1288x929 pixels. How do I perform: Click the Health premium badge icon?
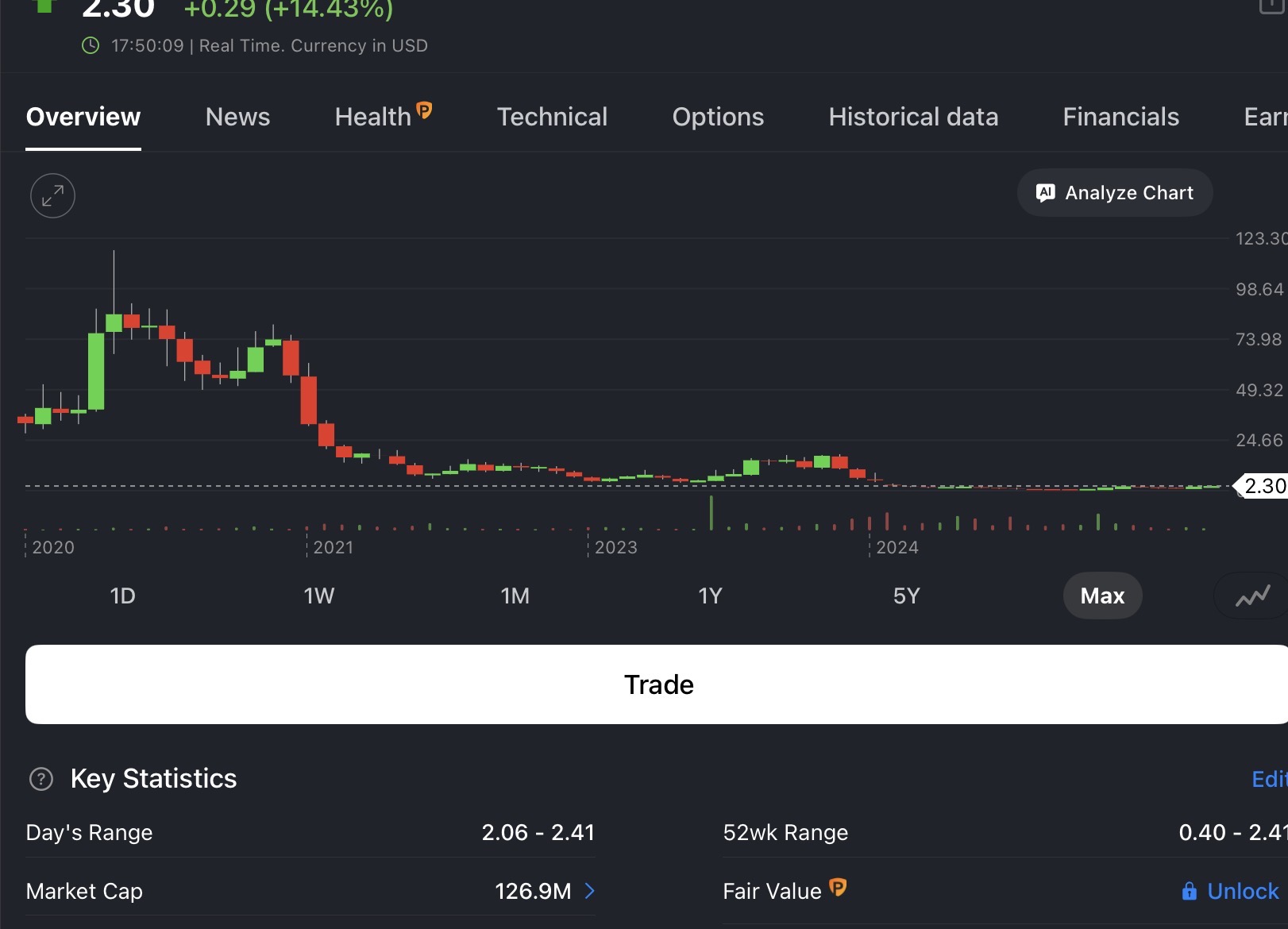click(x=425, y=110)
